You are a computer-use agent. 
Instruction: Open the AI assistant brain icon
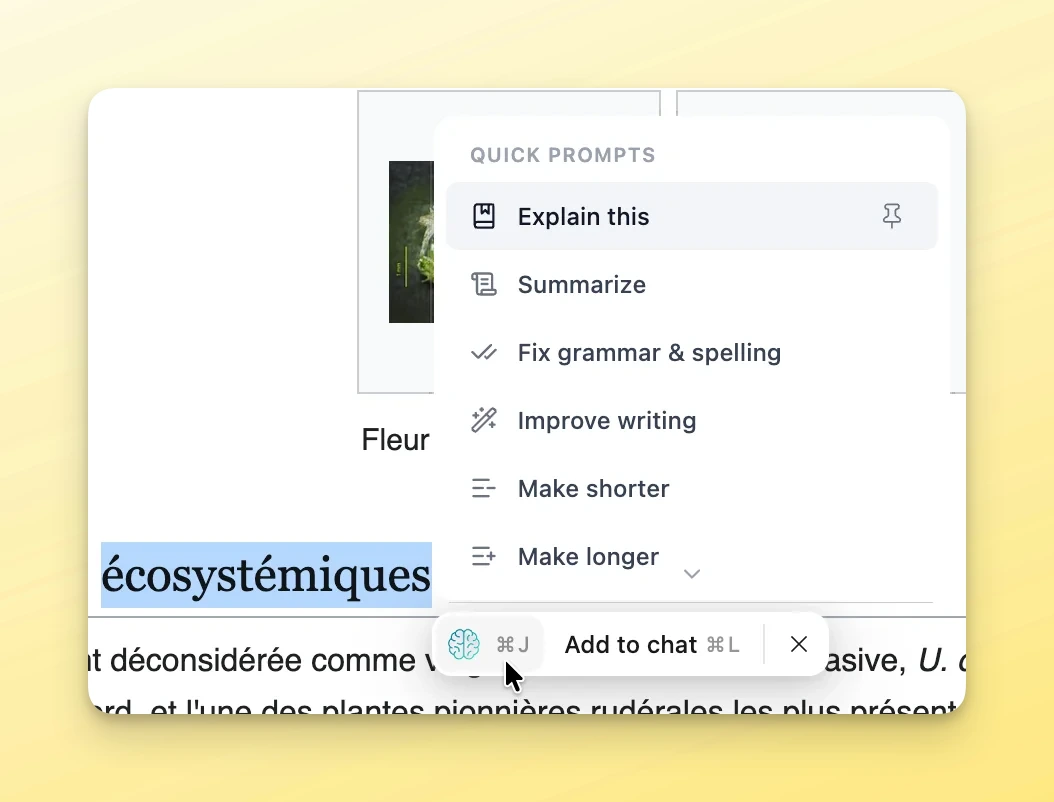pos(464,644)
